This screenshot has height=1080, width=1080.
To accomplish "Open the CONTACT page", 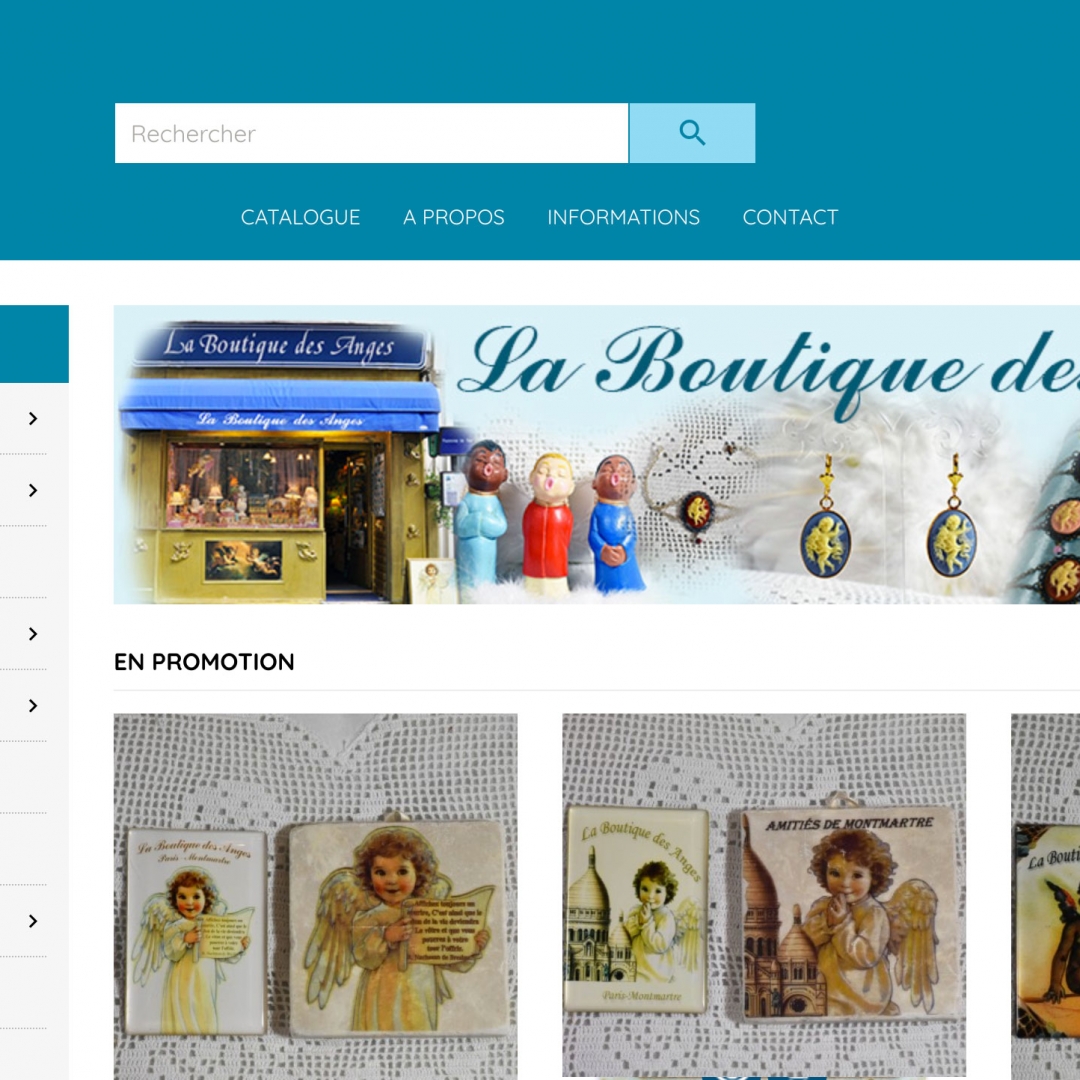I will tap(790, 217).
